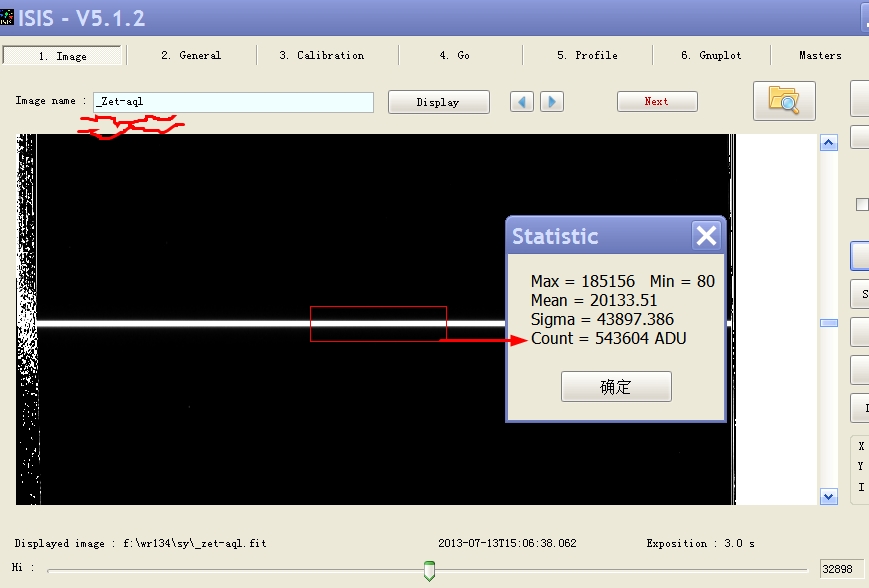Click the Image name text field
Screen dimensions: 869x588
coord(233,102)
